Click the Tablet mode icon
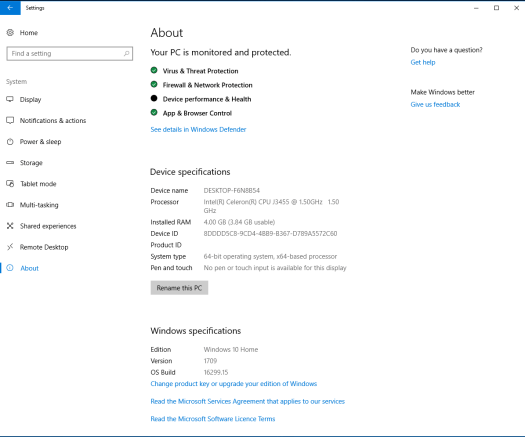 coord(10,184)
